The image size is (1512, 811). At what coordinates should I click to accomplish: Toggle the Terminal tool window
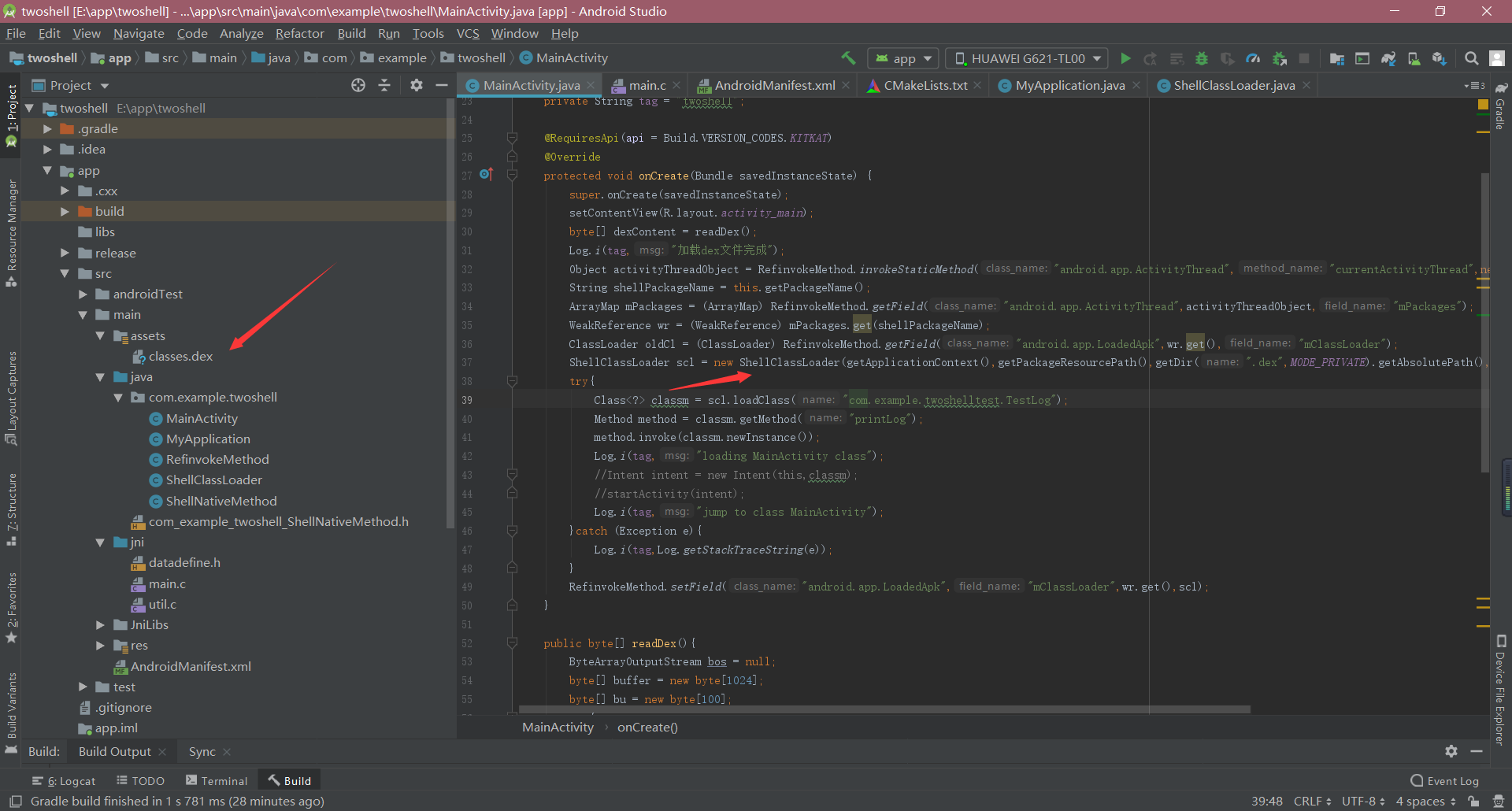coord(217,781)
